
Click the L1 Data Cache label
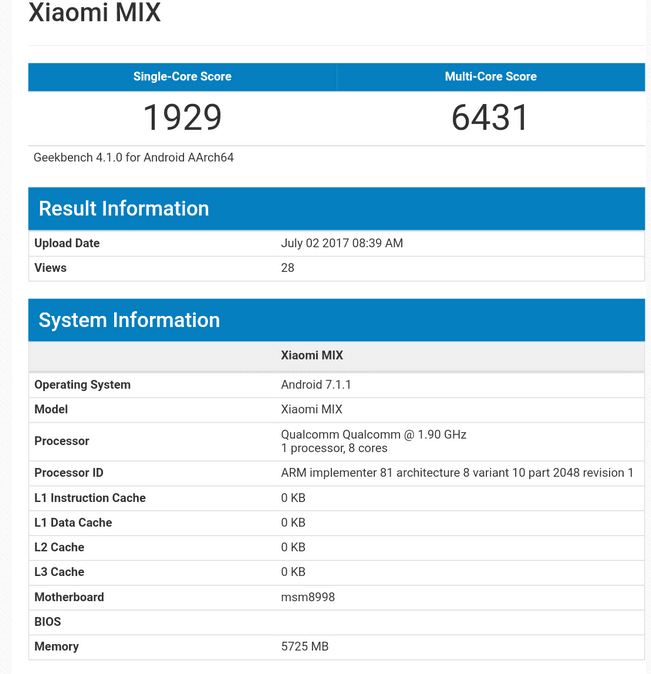click(73, 522)
